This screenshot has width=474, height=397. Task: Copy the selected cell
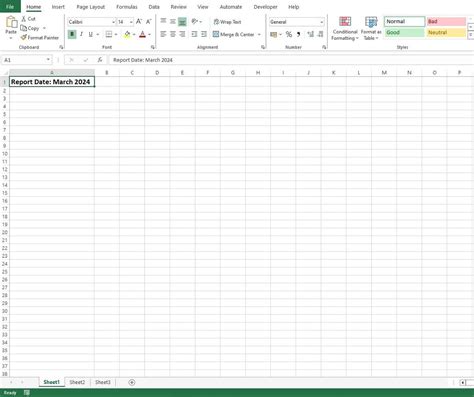coord(30,28)
